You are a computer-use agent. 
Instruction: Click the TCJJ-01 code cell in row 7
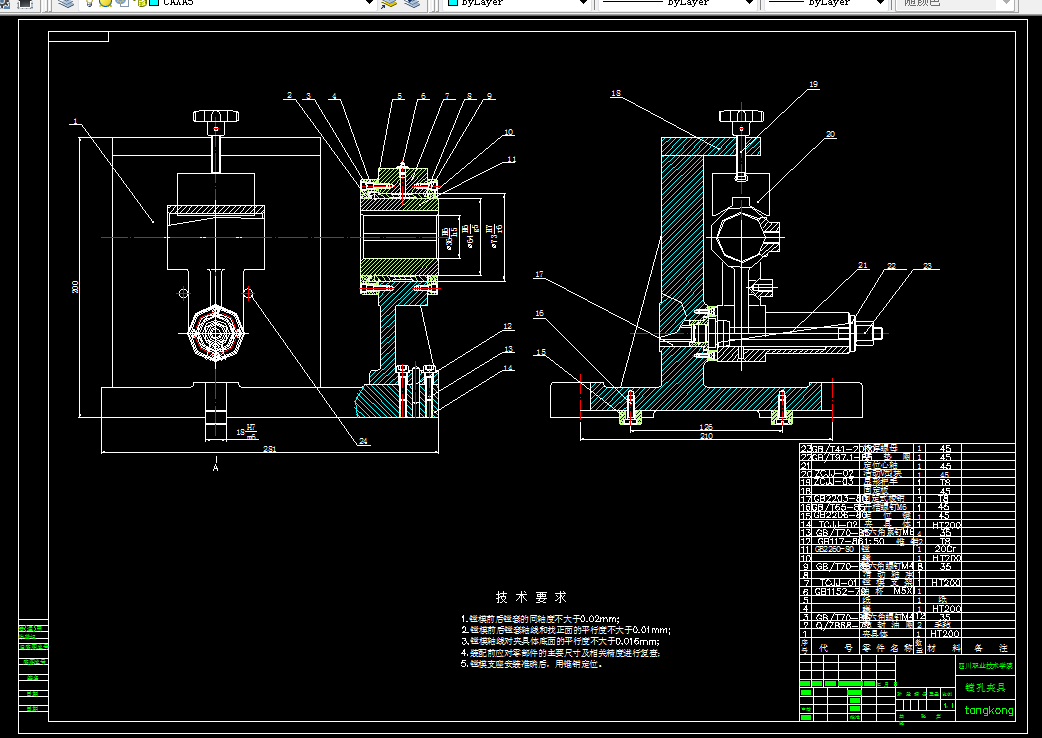click(x=835, y=583)
